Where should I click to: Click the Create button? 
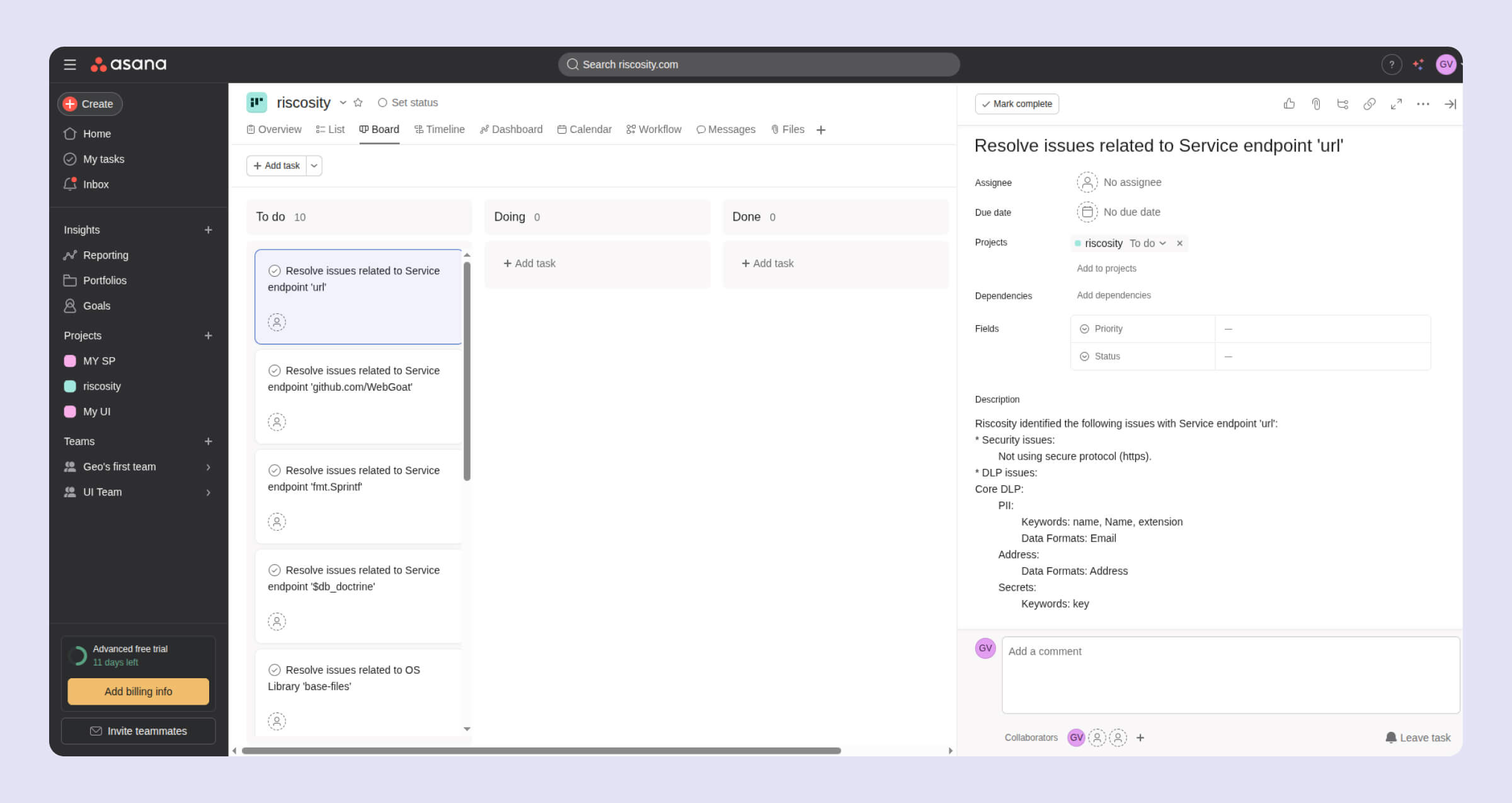89,104
